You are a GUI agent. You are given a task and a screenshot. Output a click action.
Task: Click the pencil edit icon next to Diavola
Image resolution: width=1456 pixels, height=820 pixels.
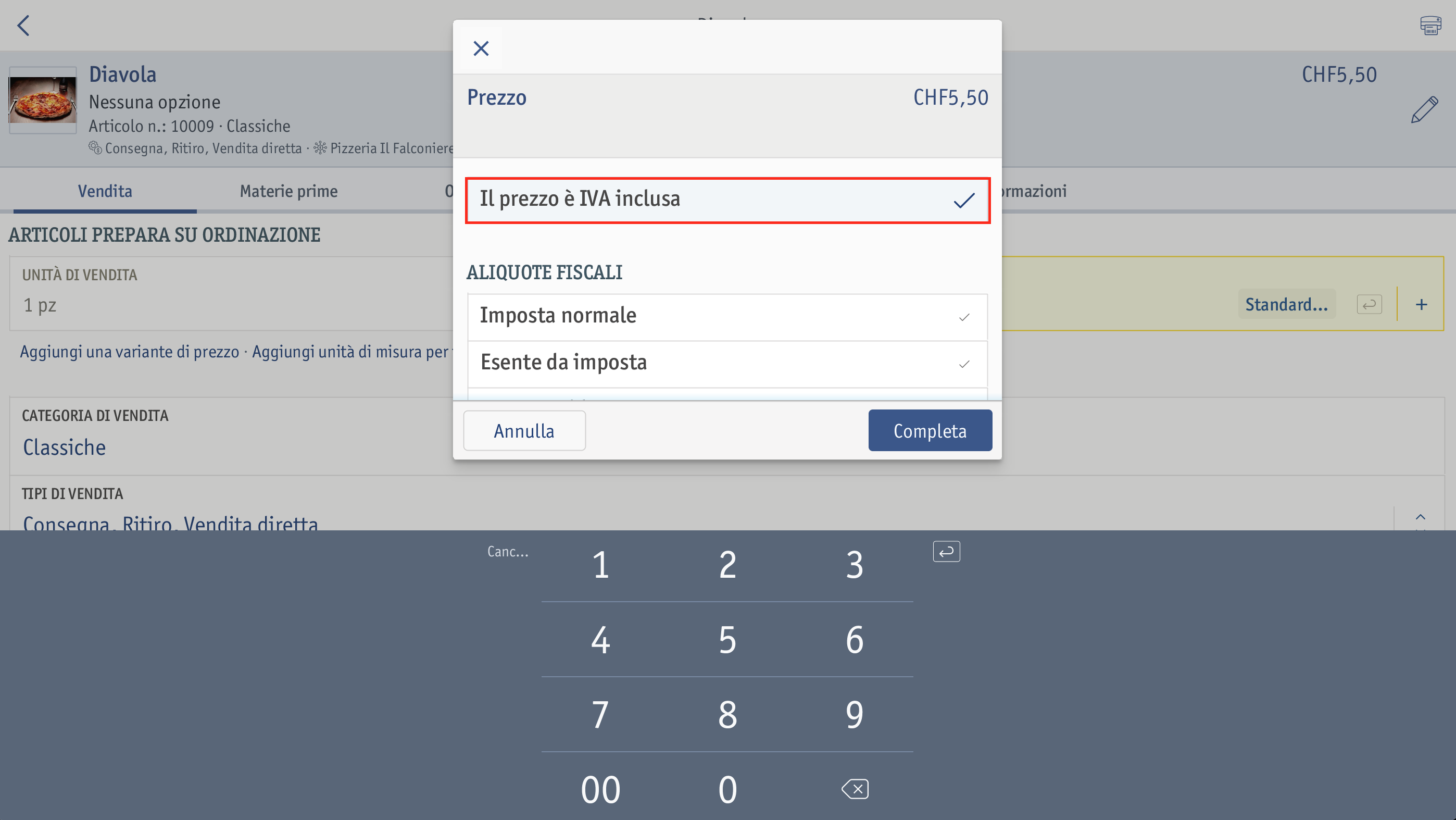pos(1424,110)
